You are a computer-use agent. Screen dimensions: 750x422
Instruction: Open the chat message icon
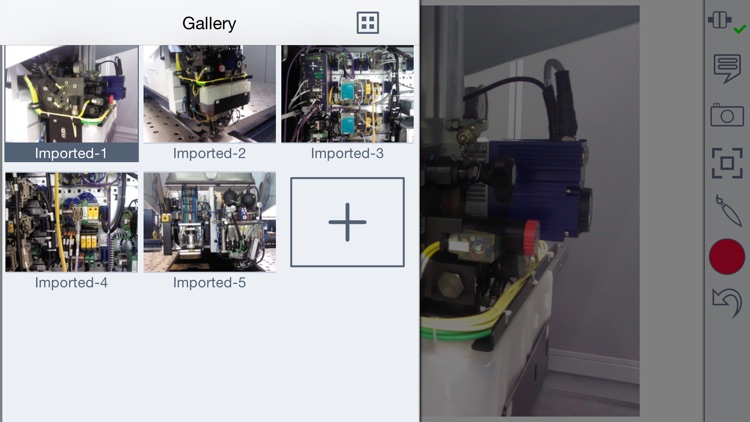[727, 68]
